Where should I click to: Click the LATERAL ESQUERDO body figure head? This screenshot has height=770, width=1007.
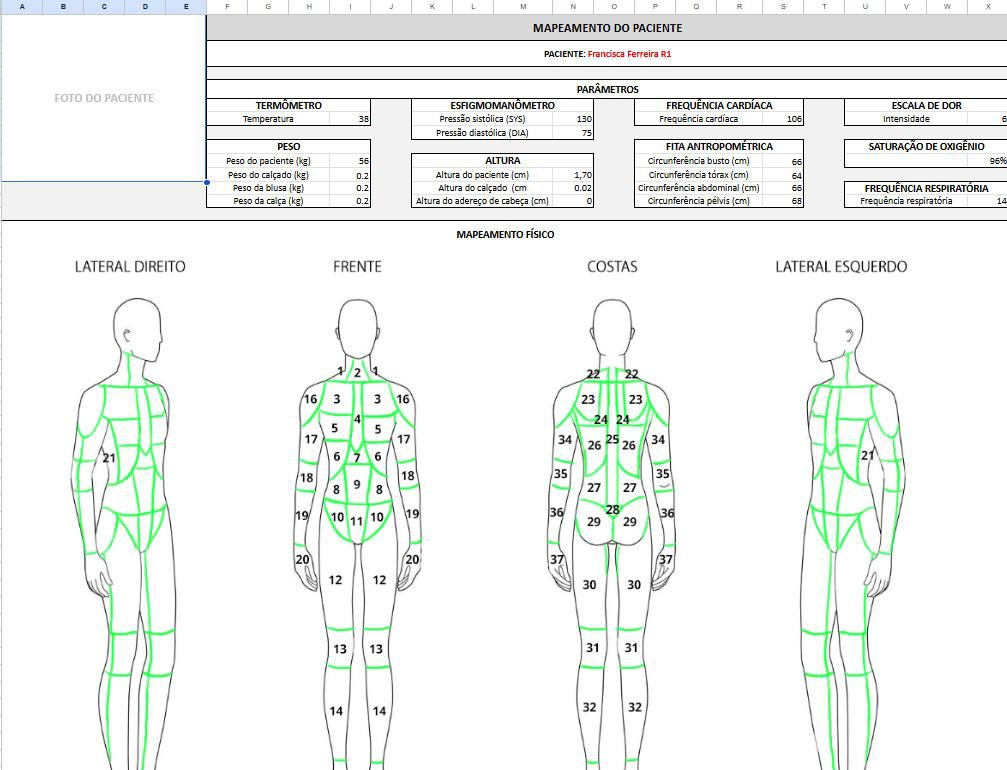[x=838, y=333]
